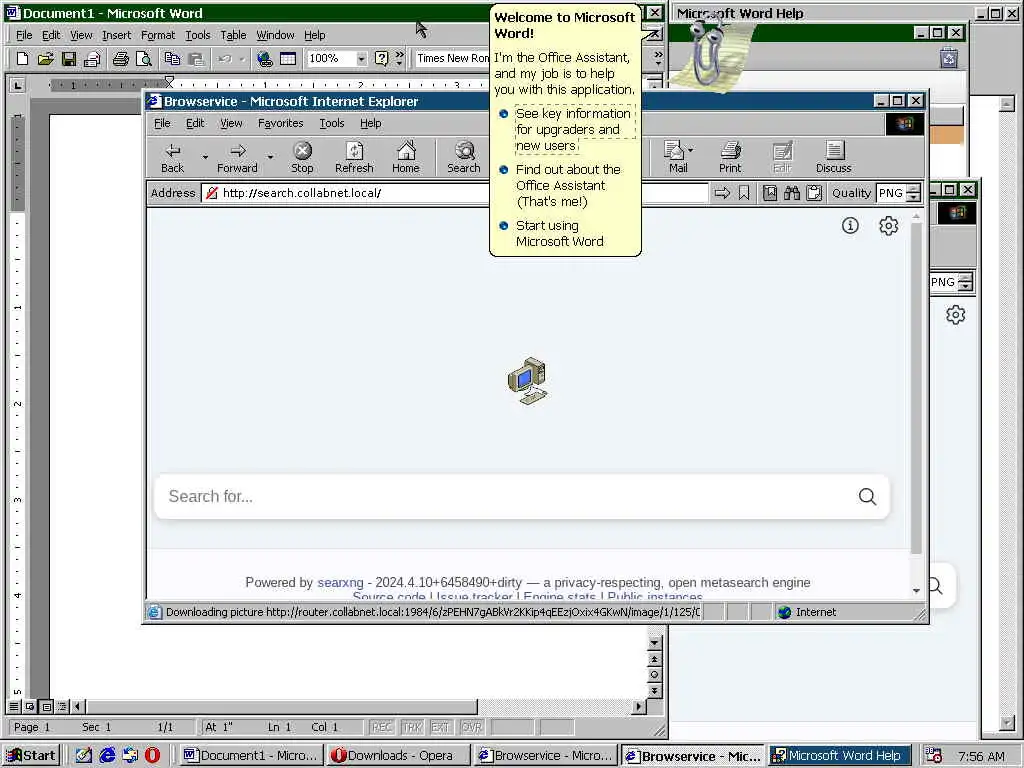Image resolution: width=1024 pixels, height=768 pixels.
Task: Open the Word Table menu
Action: pyautogui.click(x=233, y=35)
